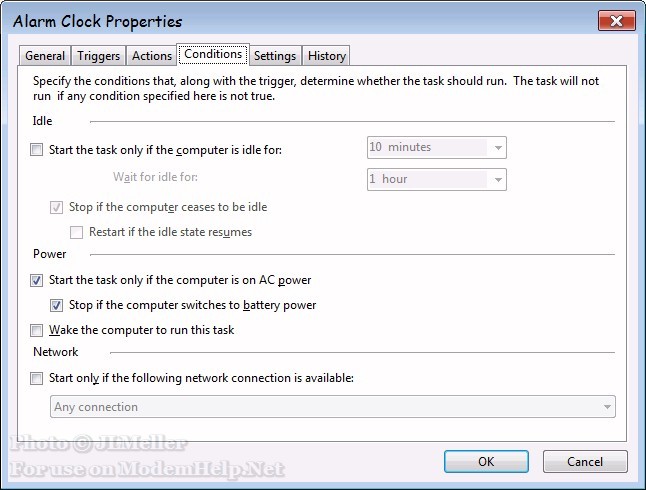This screenshot has width=646, height=490.
Task: Click the Alarm Clock Properties title bar
Action: click(x=300, y=21)
